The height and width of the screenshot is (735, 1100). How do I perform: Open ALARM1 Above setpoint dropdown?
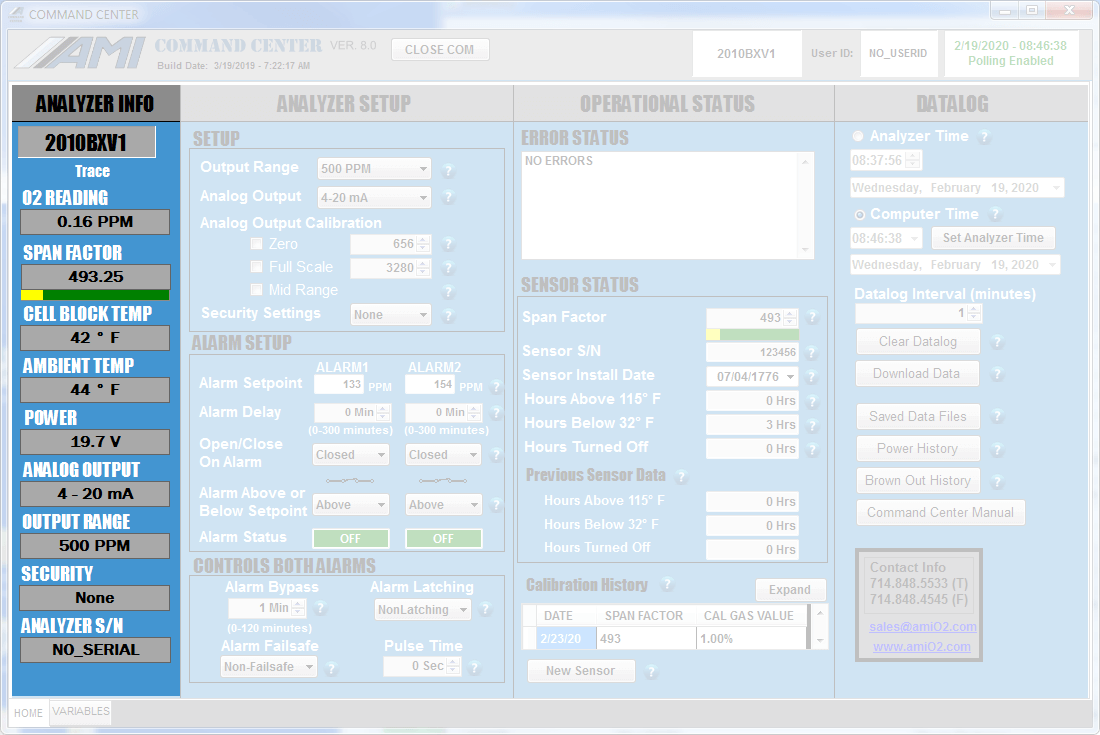pyautogui.click(x=351, y=505)
